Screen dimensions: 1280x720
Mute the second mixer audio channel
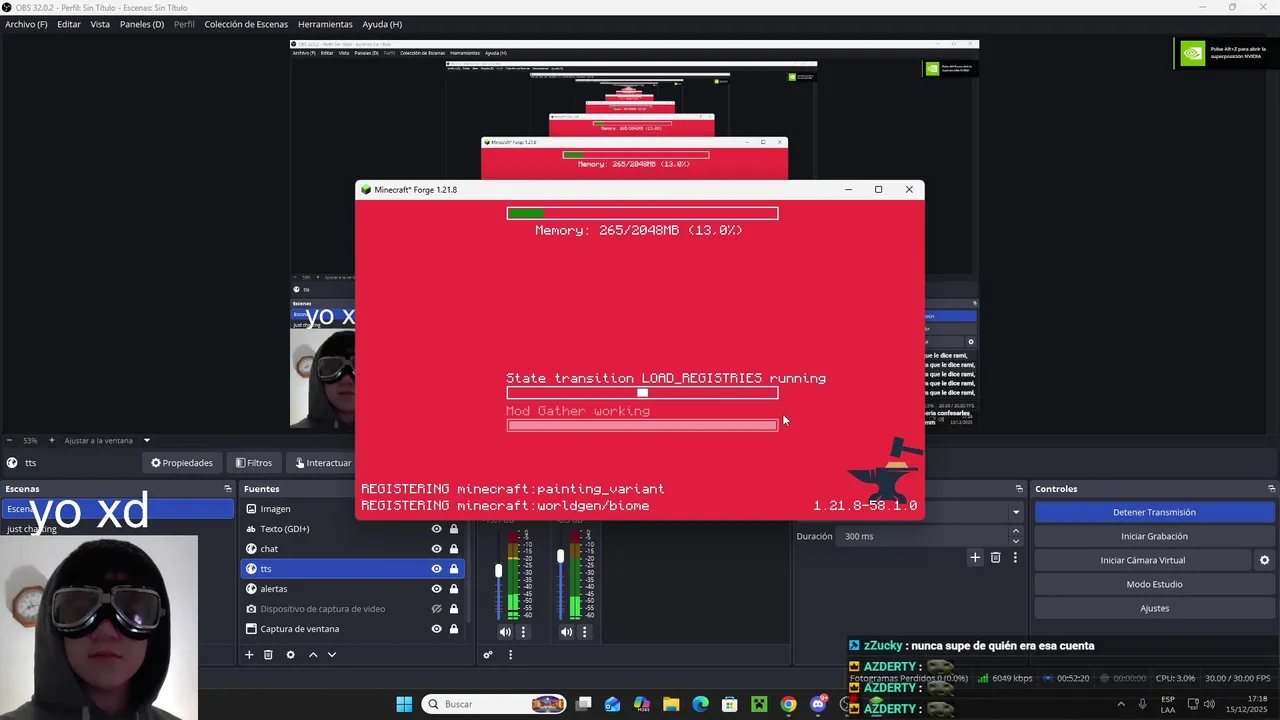point(567,632)
